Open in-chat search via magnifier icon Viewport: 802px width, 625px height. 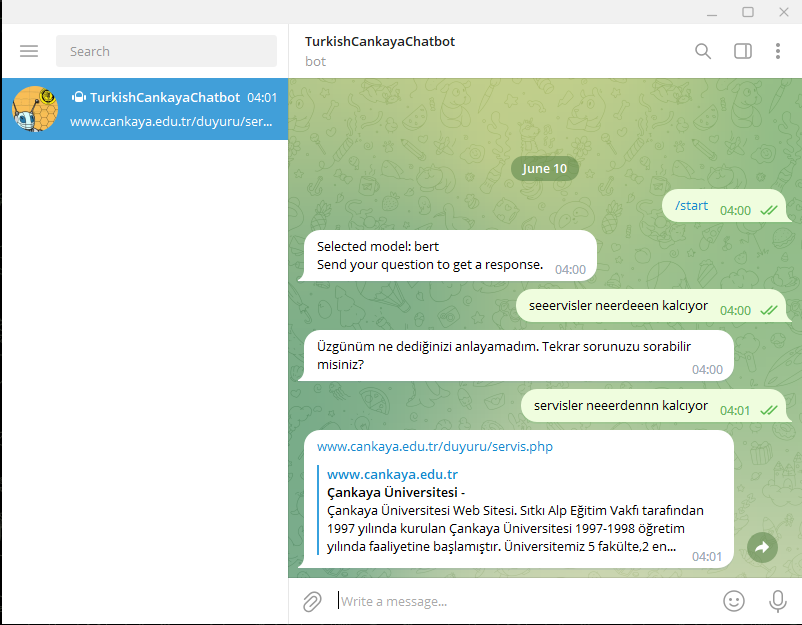tap(703, 50)
